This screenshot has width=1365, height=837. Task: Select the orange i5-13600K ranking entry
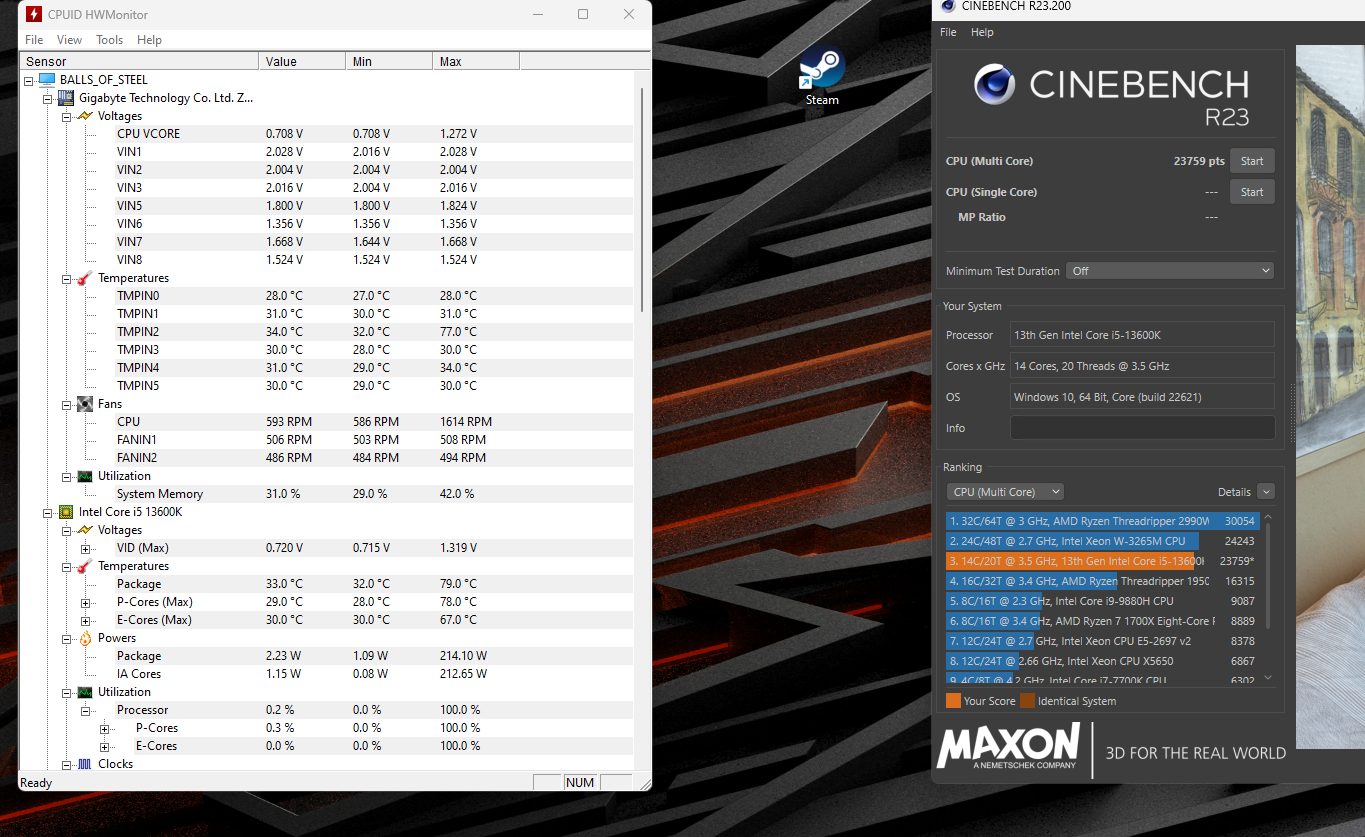pos(1102,561)
